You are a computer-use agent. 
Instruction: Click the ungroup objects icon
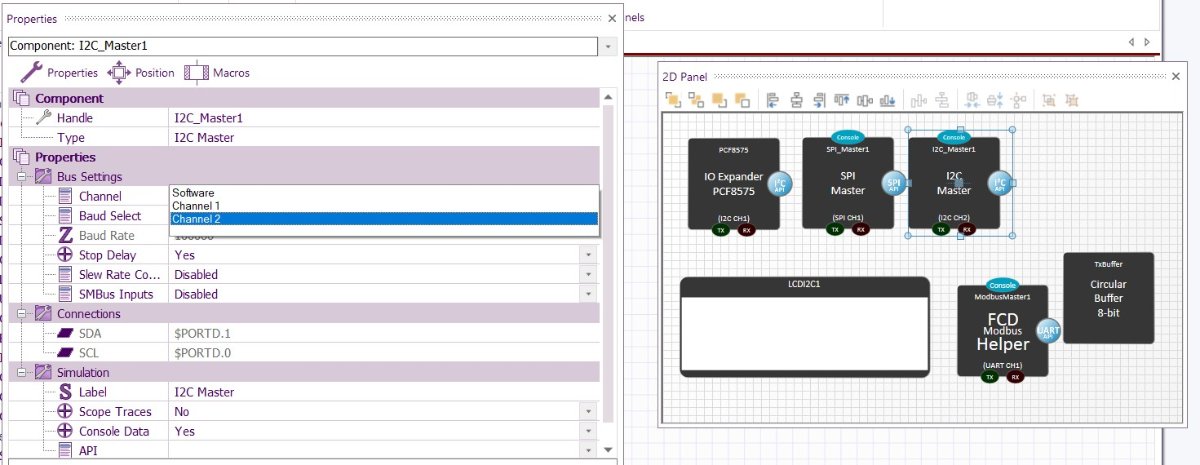[1073, 100]
